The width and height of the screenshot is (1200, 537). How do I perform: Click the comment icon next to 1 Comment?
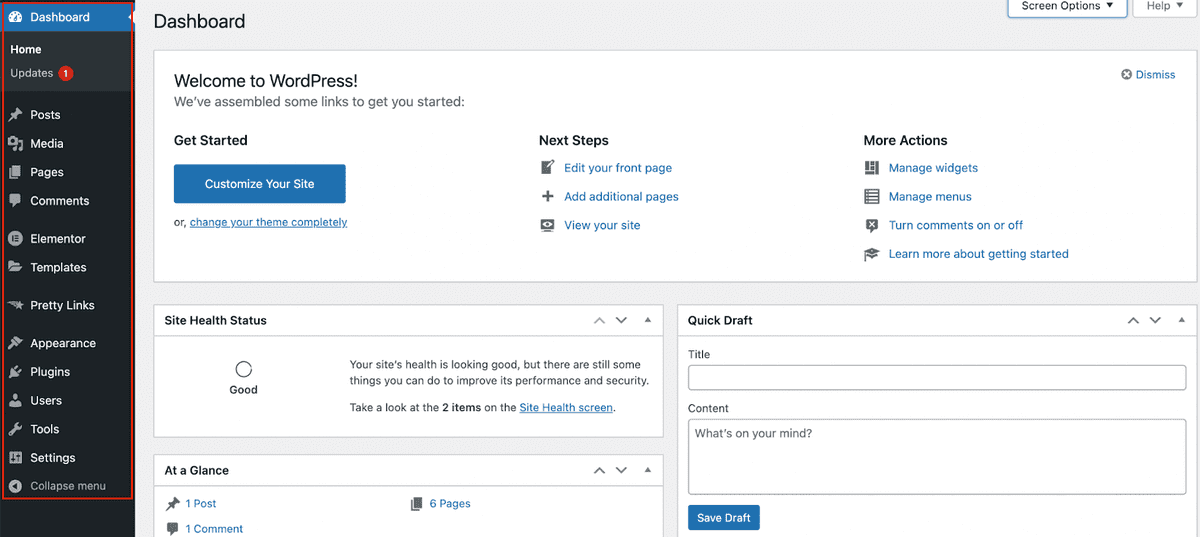point(173,529)
